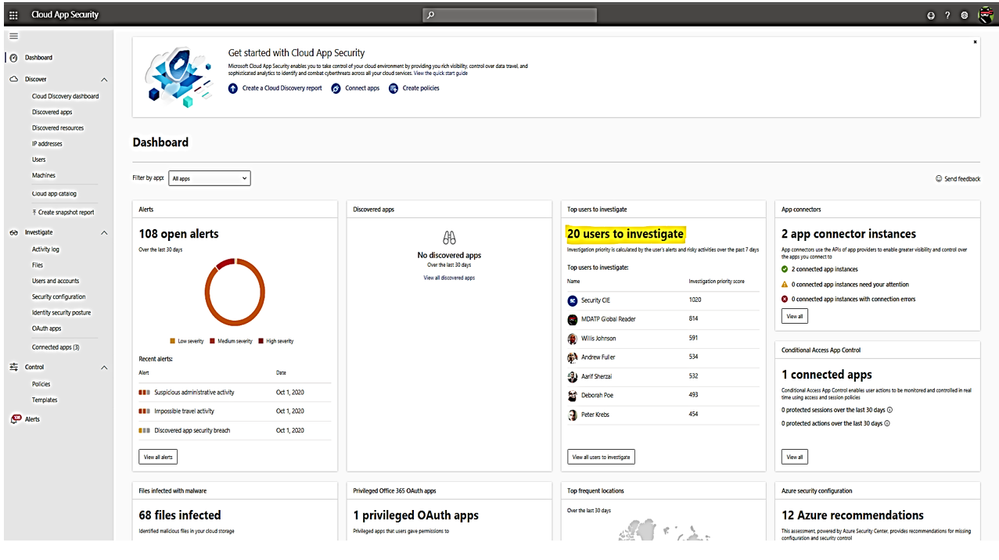Screen dimensions: 999x560
Task: Collapse the Discover section chevron
Action: (x=104, y=80)
